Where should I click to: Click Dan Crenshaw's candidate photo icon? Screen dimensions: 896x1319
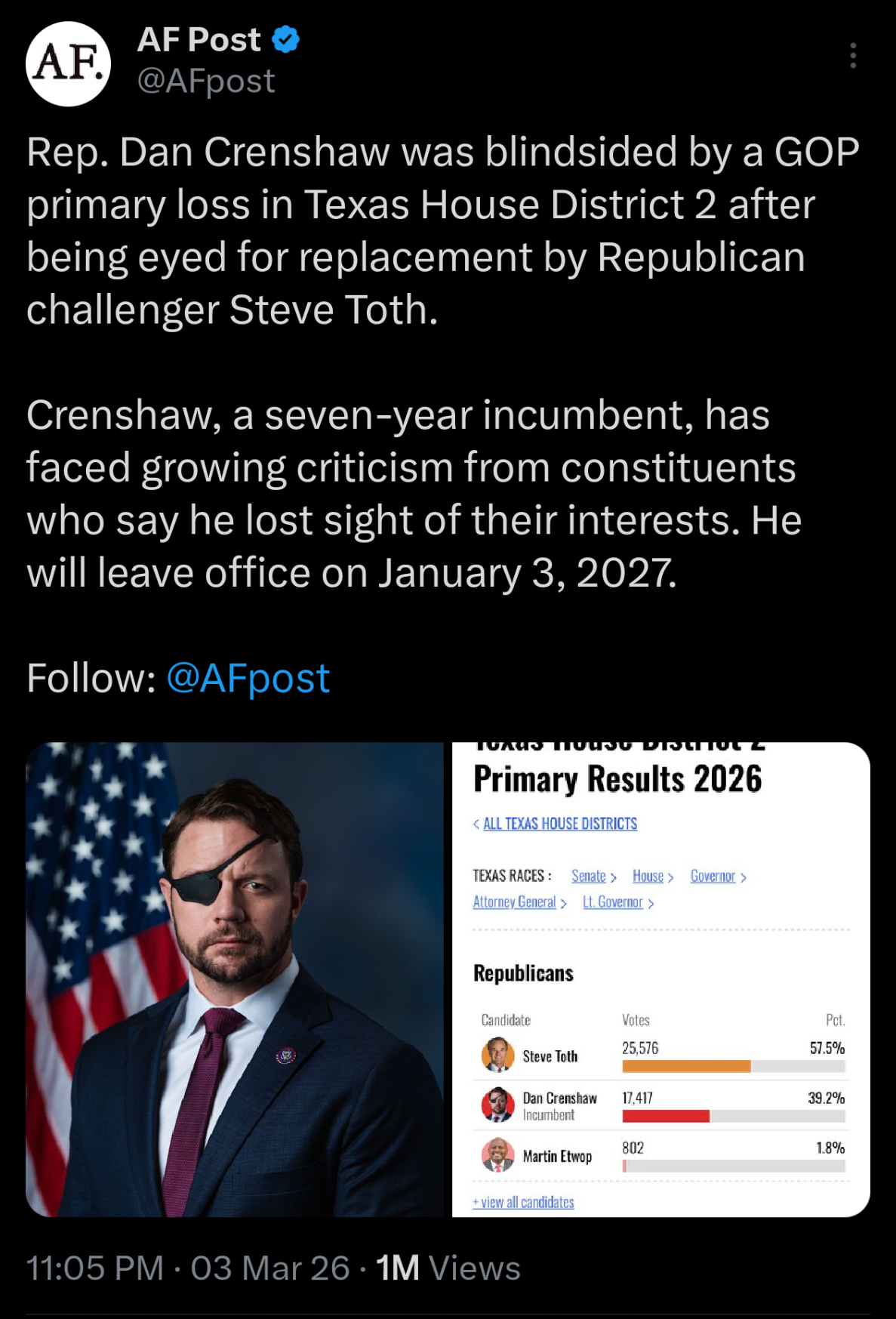pyautogui.click(x=497, y=1105)
